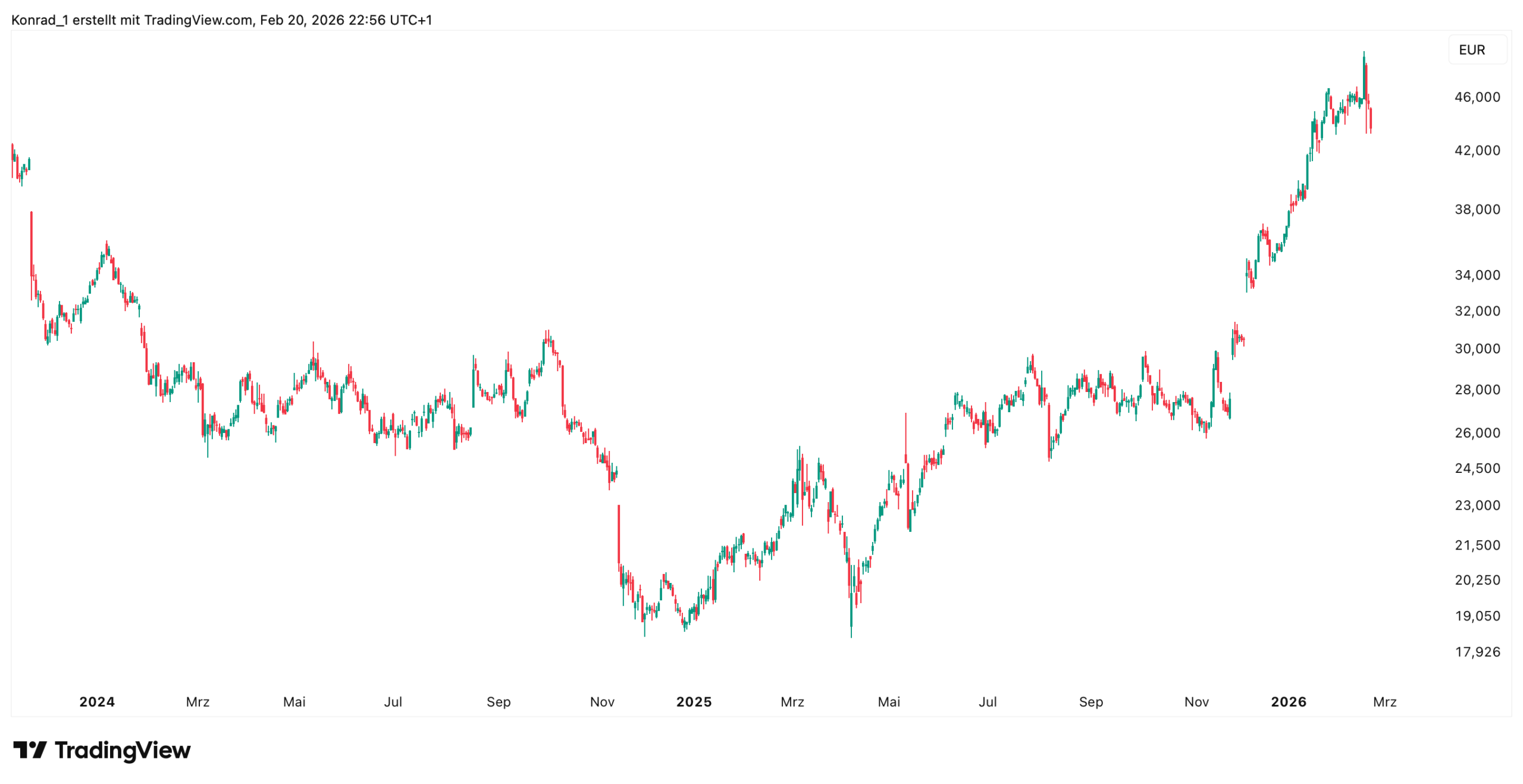Open the EUR currency selector
The width and height of the screenshot is (1523, 784).
coord(1477,50)
